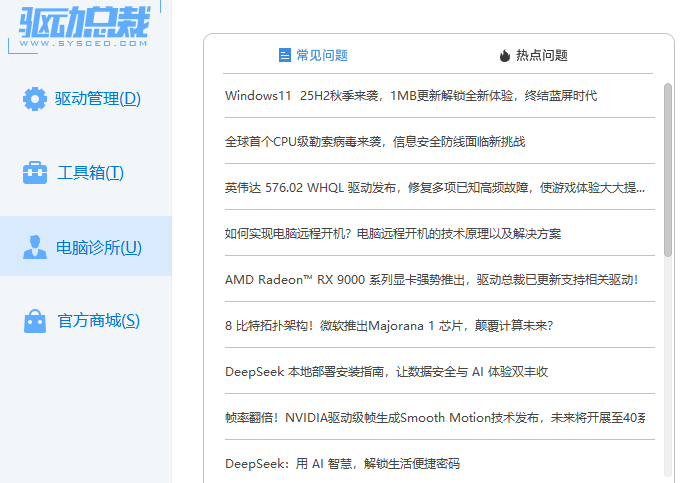The image size is (700, 483).
Task: Read the CPU级勒索病毒 article
Action: pos(375,142)
